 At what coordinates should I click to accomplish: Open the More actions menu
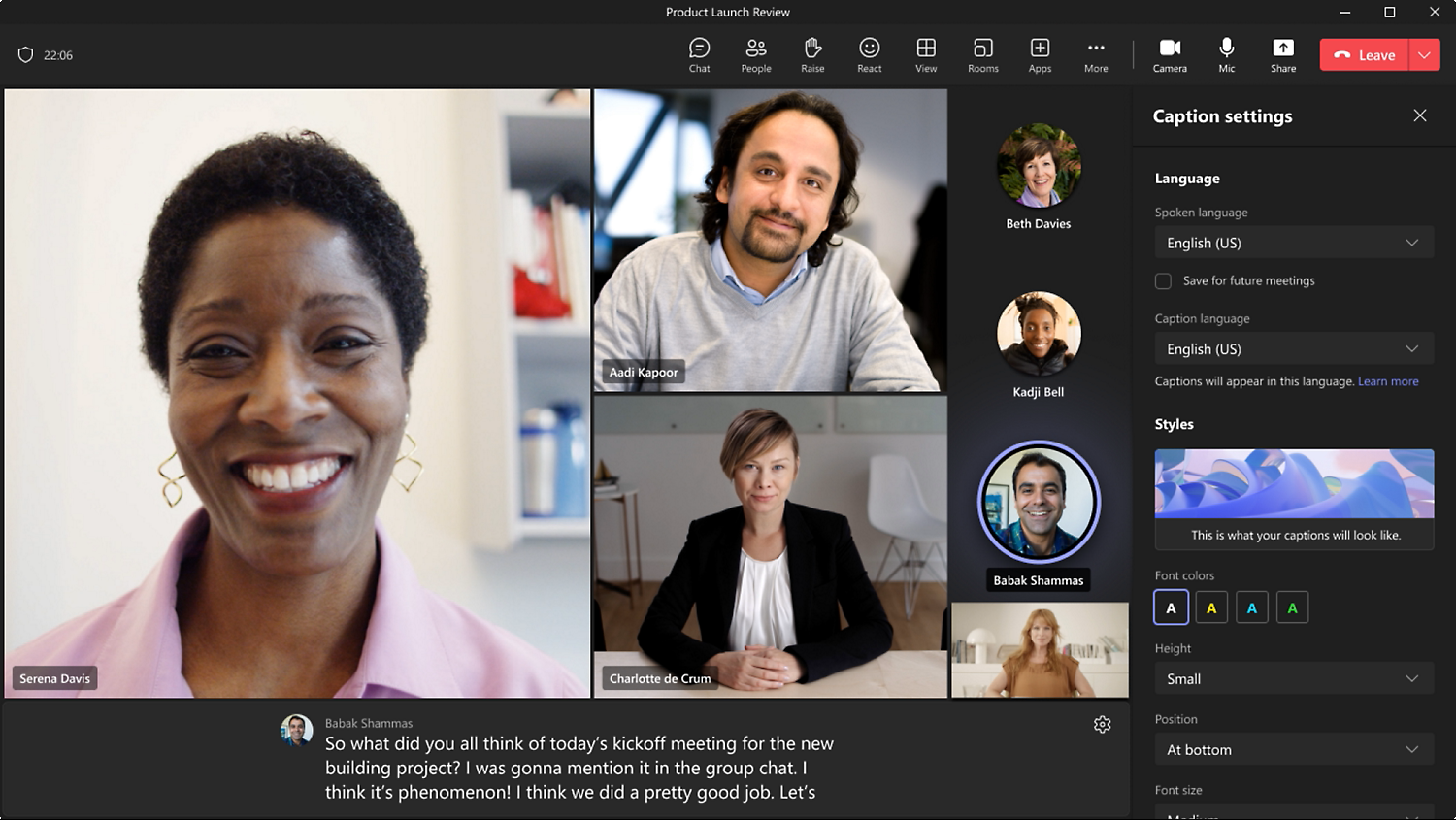[1096, 54]
